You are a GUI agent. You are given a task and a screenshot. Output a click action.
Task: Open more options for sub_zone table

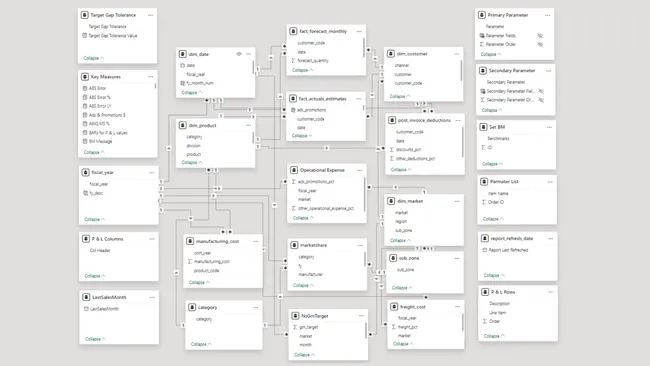[x=457, y=258]
